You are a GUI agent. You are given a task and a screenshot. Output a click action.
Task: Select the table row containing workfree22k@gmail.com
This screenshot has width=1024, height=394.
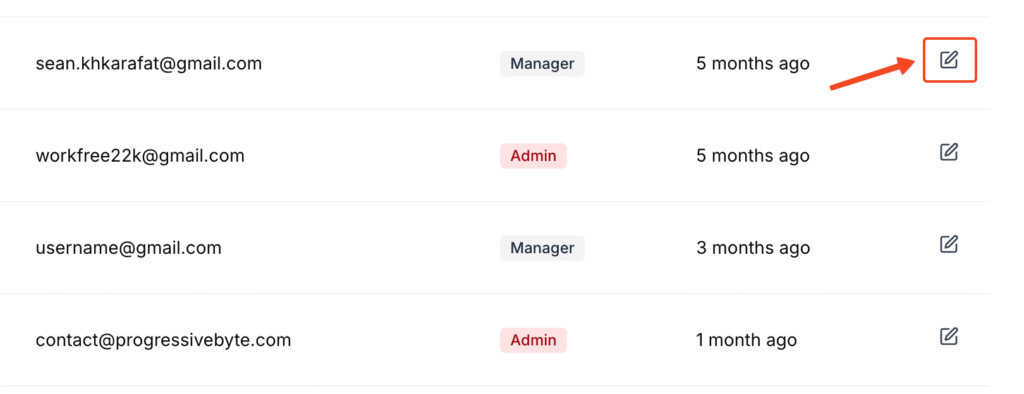(x=494, y=156)
